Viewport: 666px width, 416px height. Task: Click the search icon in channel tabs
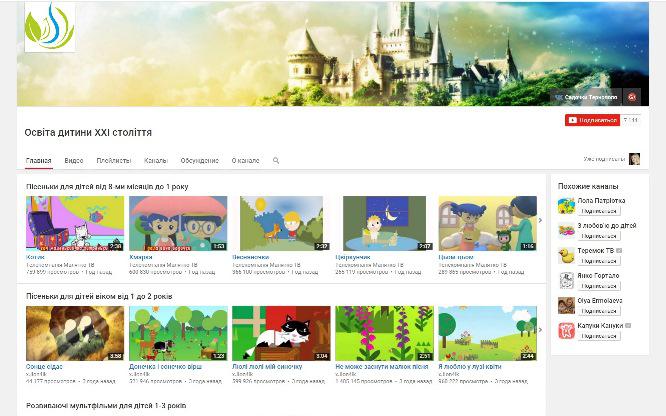[276, 160]
